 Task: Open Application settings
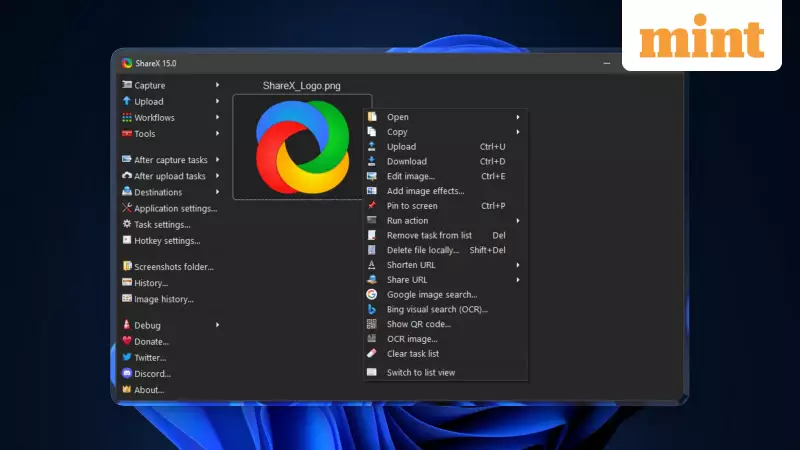coord(175,208)
